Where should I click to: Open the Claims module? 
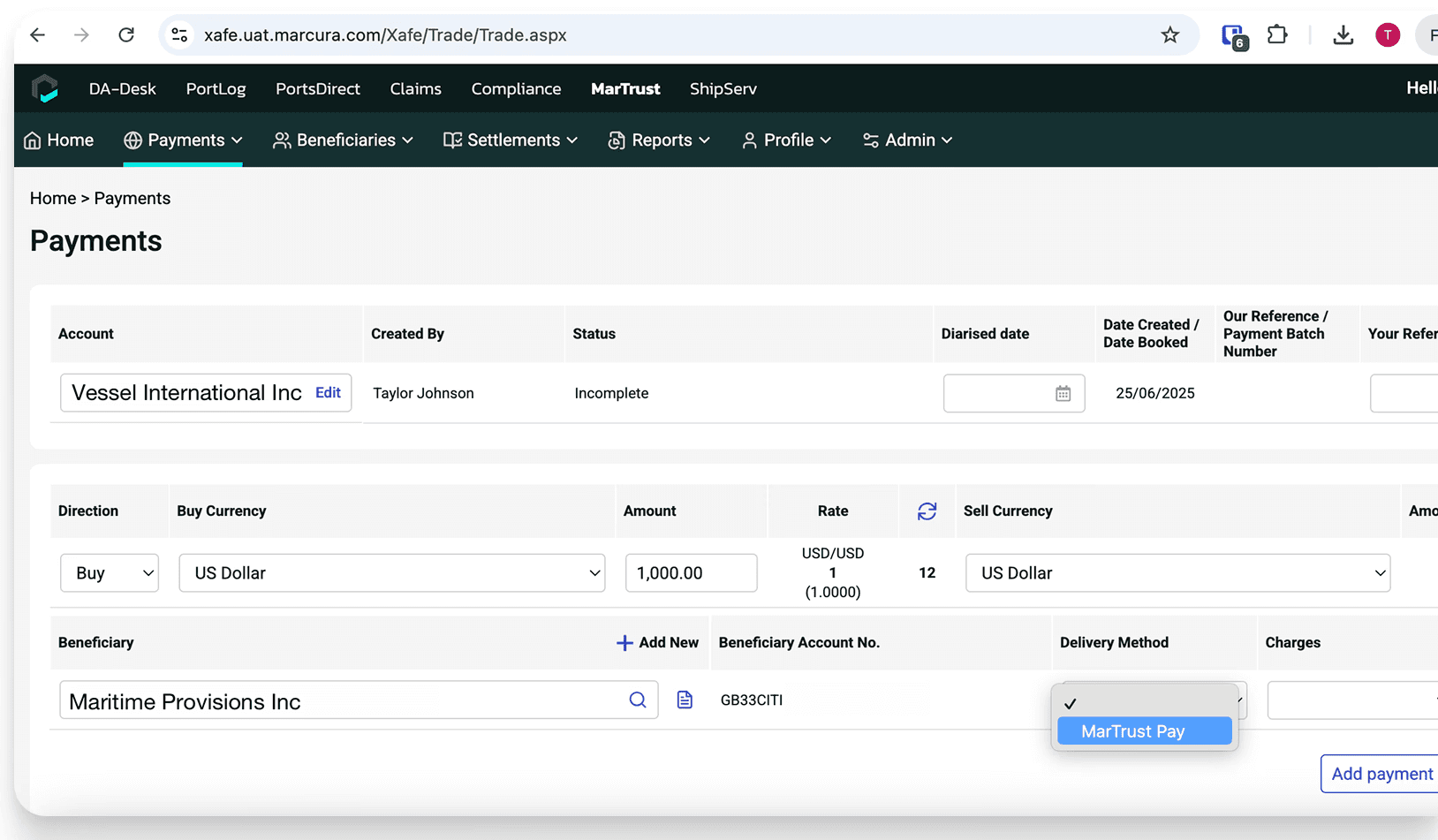tap(416, 88)
